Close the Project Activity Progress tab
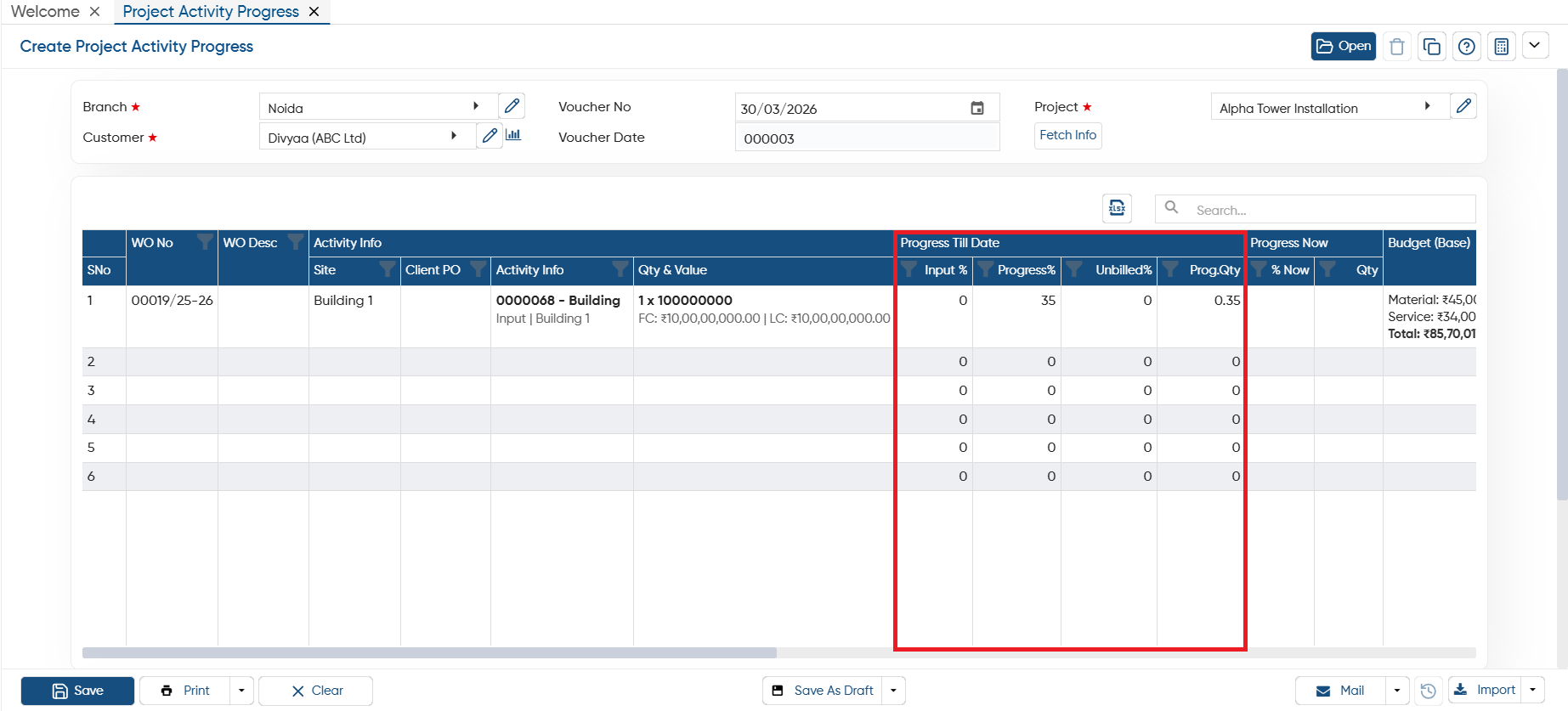This screenshot has width=1568, height=711. pyautogui.click(x=314, y=12)
